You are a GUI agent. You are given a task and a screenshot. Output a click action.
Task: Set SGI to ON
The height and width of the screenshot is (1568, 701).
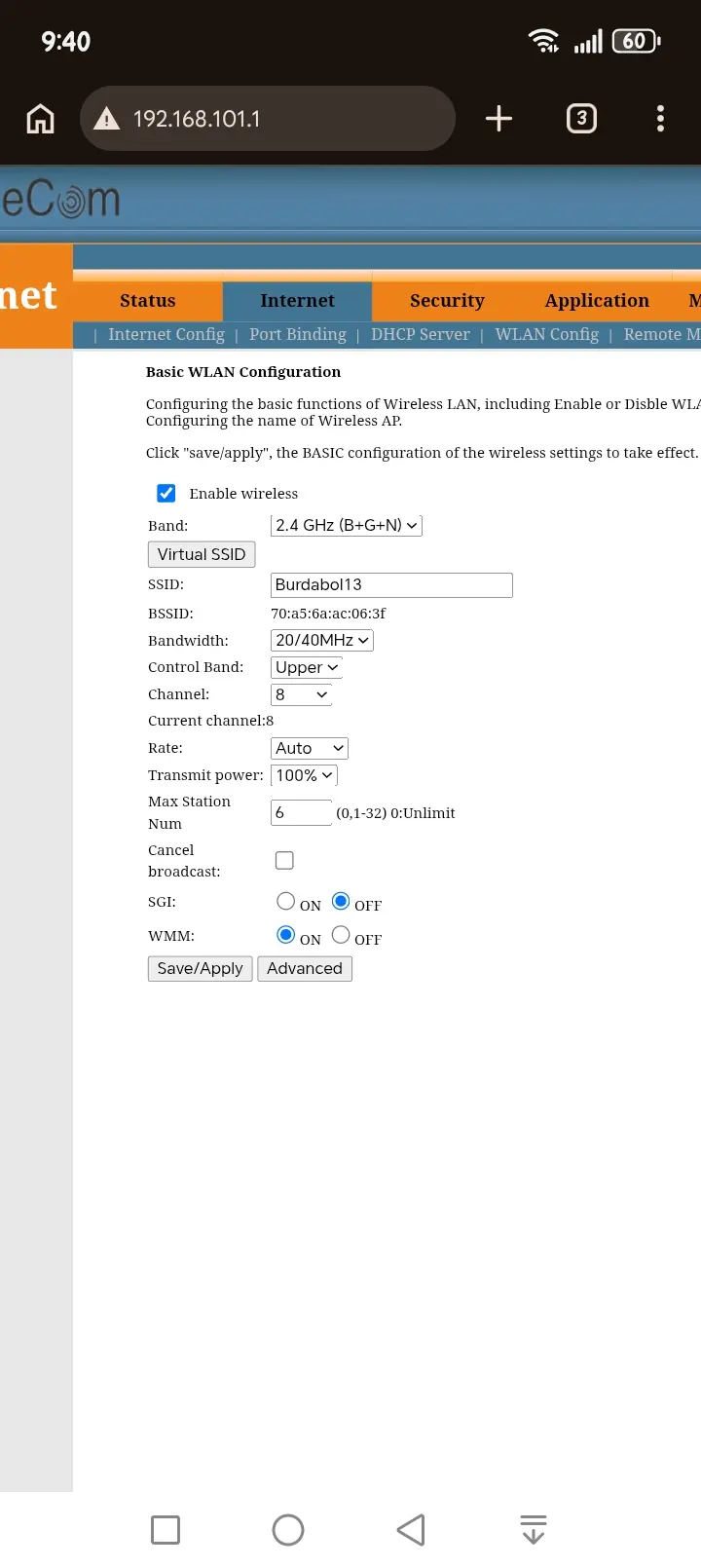(x=285, y=901)
